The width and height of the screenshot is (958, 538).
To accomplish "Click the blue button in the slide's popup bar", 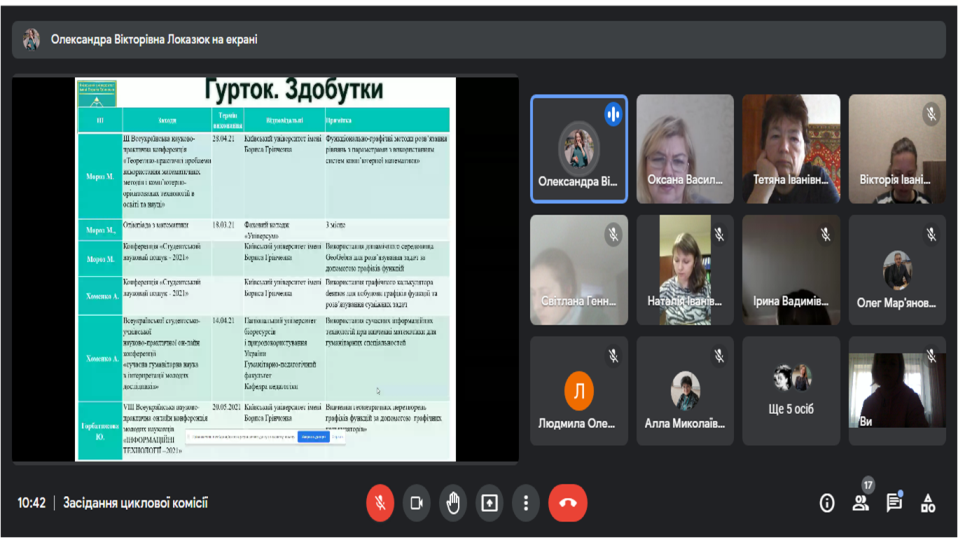I will [x=313, y=437].
